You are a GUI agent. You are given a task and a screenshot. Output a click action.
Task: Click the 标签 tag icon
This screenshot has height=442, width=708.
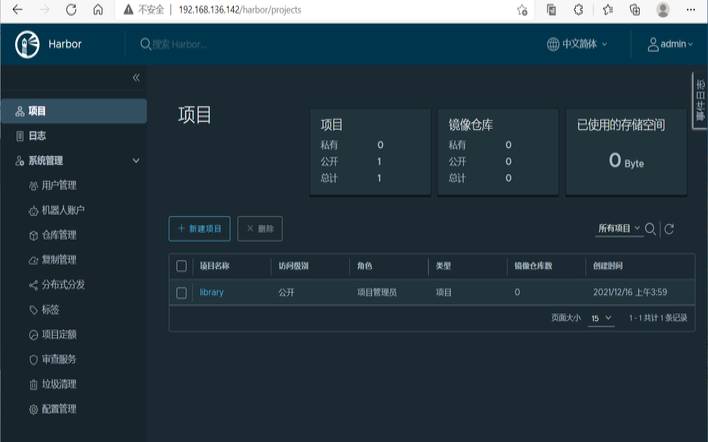[x=33, y=310]
